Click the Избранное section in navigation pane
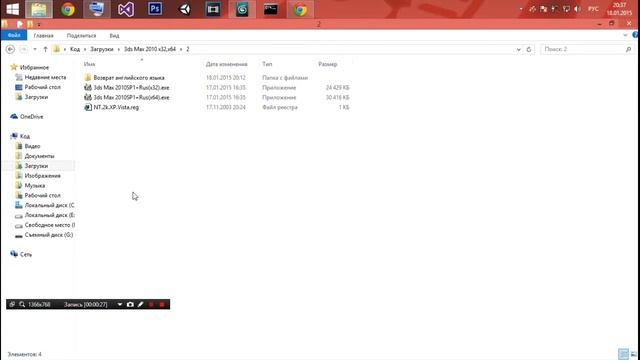This screenshot has height=360, width=640. pos(34,67)
